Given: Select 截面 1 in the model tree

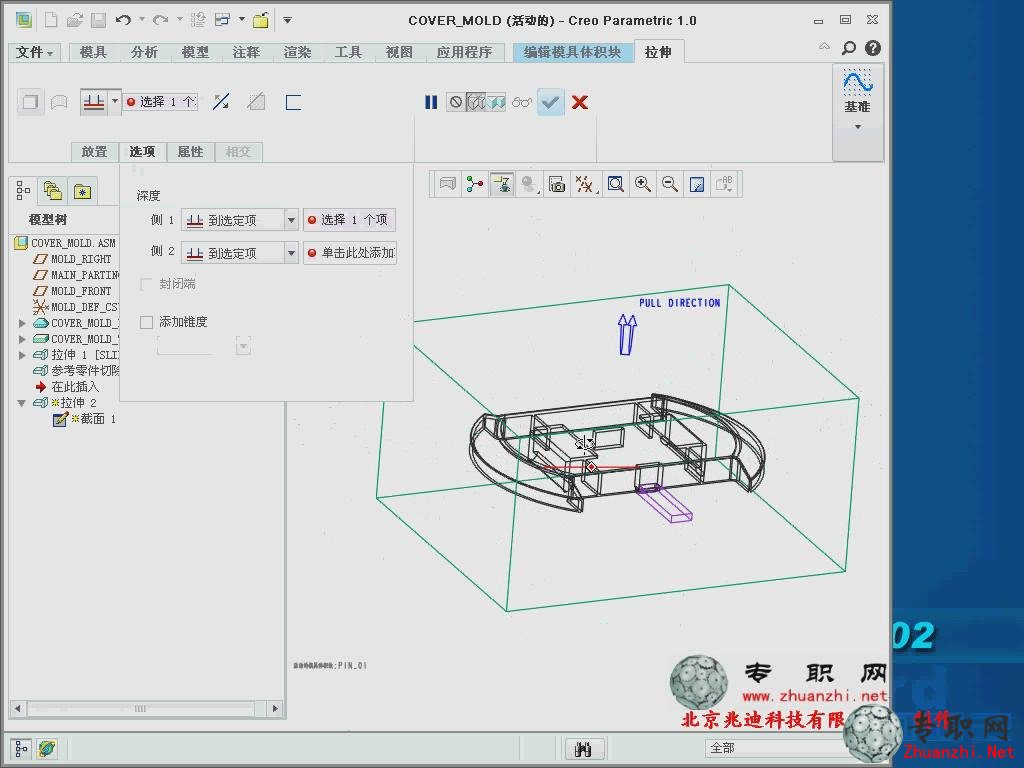Looking at the screenshot, I should 85,419.
